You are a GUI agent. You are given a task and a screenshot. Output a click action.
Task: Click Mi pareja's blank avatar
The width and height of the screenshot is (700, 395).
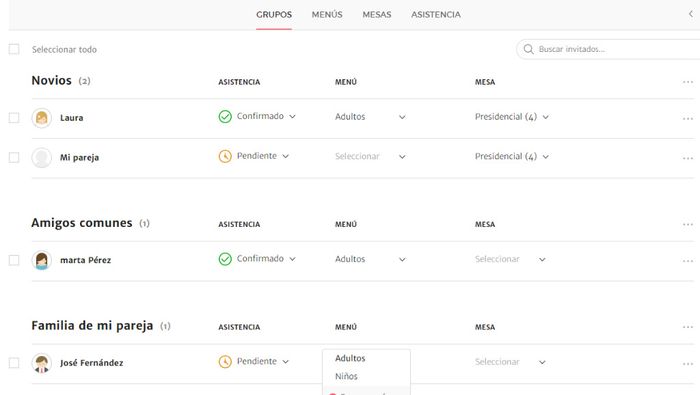click(42, 158)
